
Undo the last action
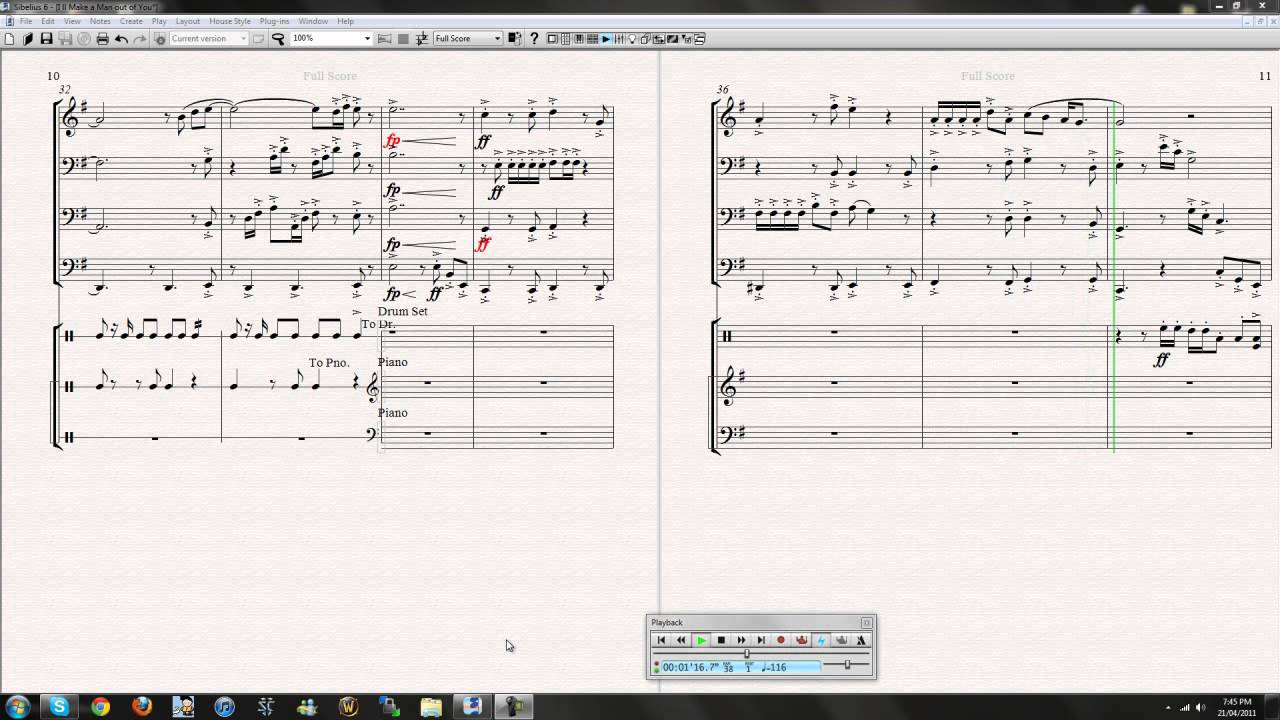(x=121, y=39)
